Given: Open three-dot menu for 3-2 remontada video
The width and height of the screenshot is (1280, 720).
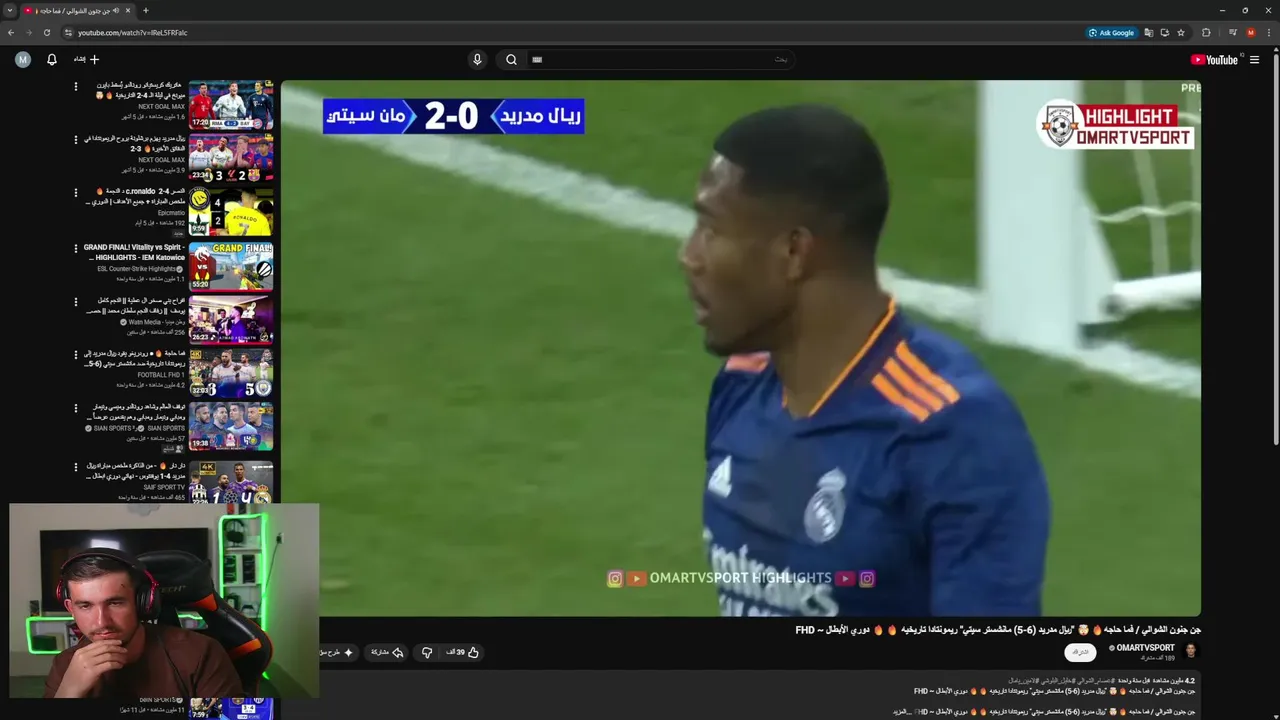Looking at the screenshot, I should [x=75, y=140].
